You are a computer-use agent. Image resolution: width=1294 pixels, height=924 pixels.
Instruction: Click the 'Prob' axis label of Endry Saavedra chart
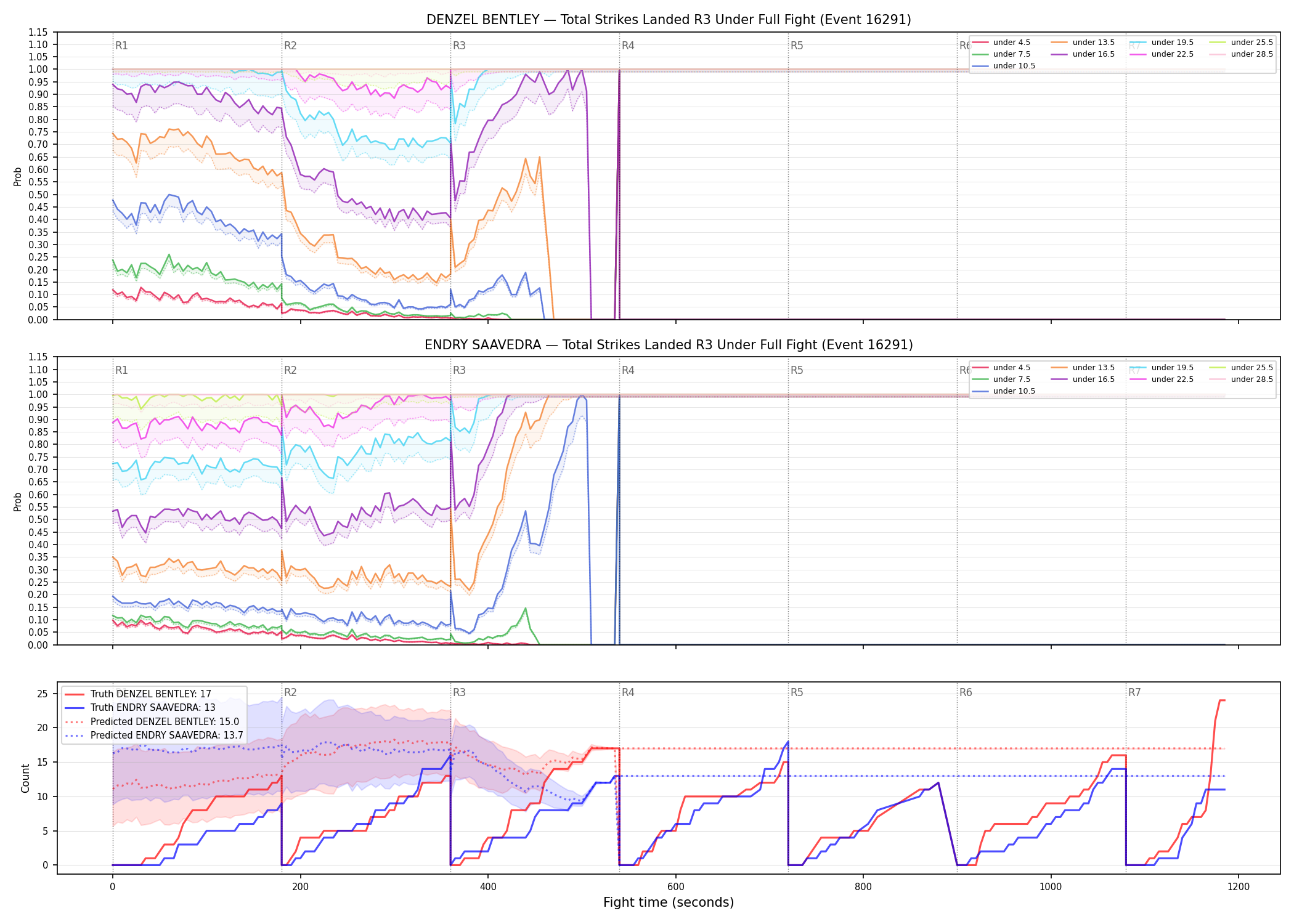coord(18,501)
